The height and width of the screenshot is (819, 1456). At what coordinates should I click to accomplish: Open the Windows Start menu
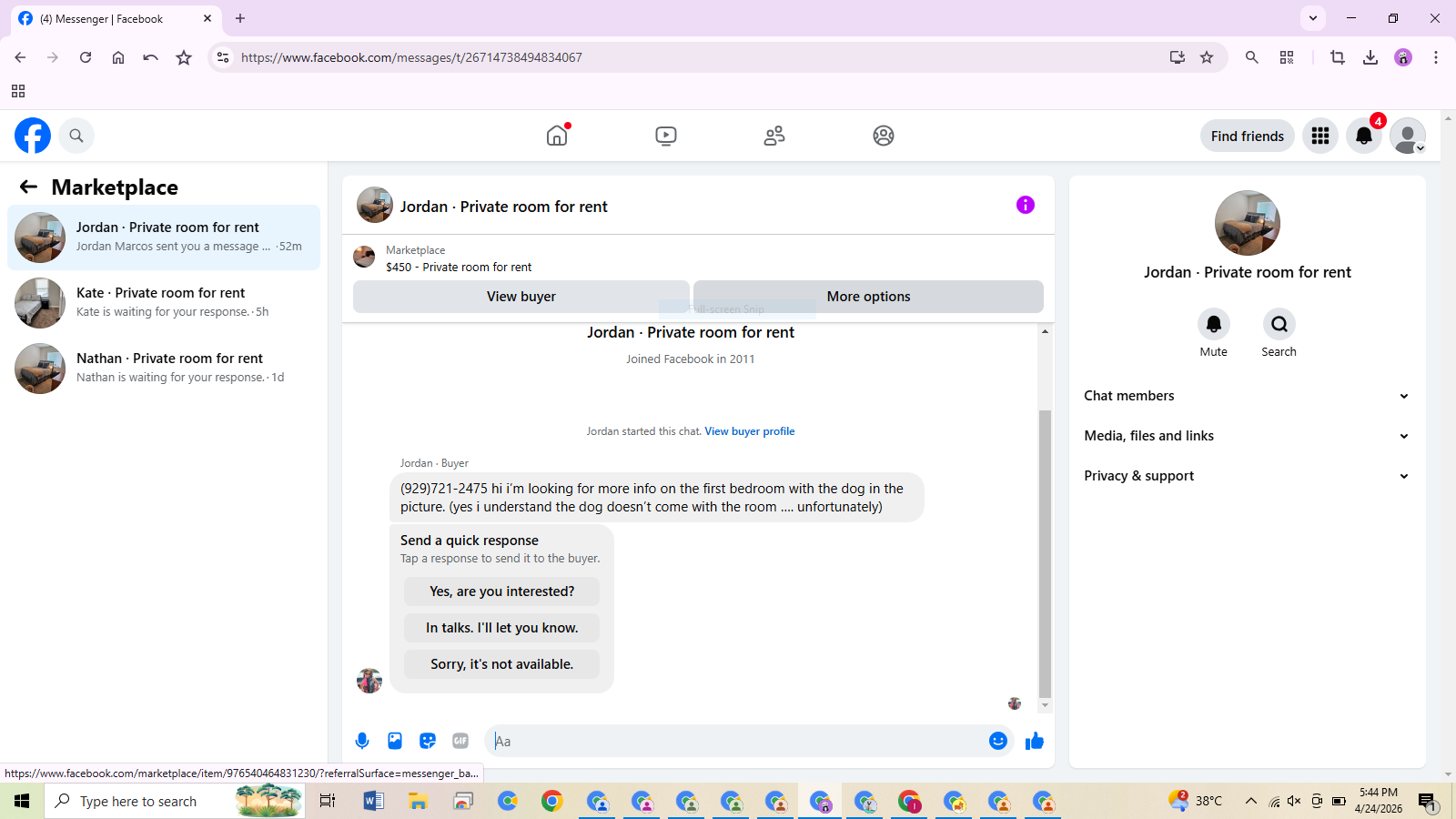[x=22, y=801]
